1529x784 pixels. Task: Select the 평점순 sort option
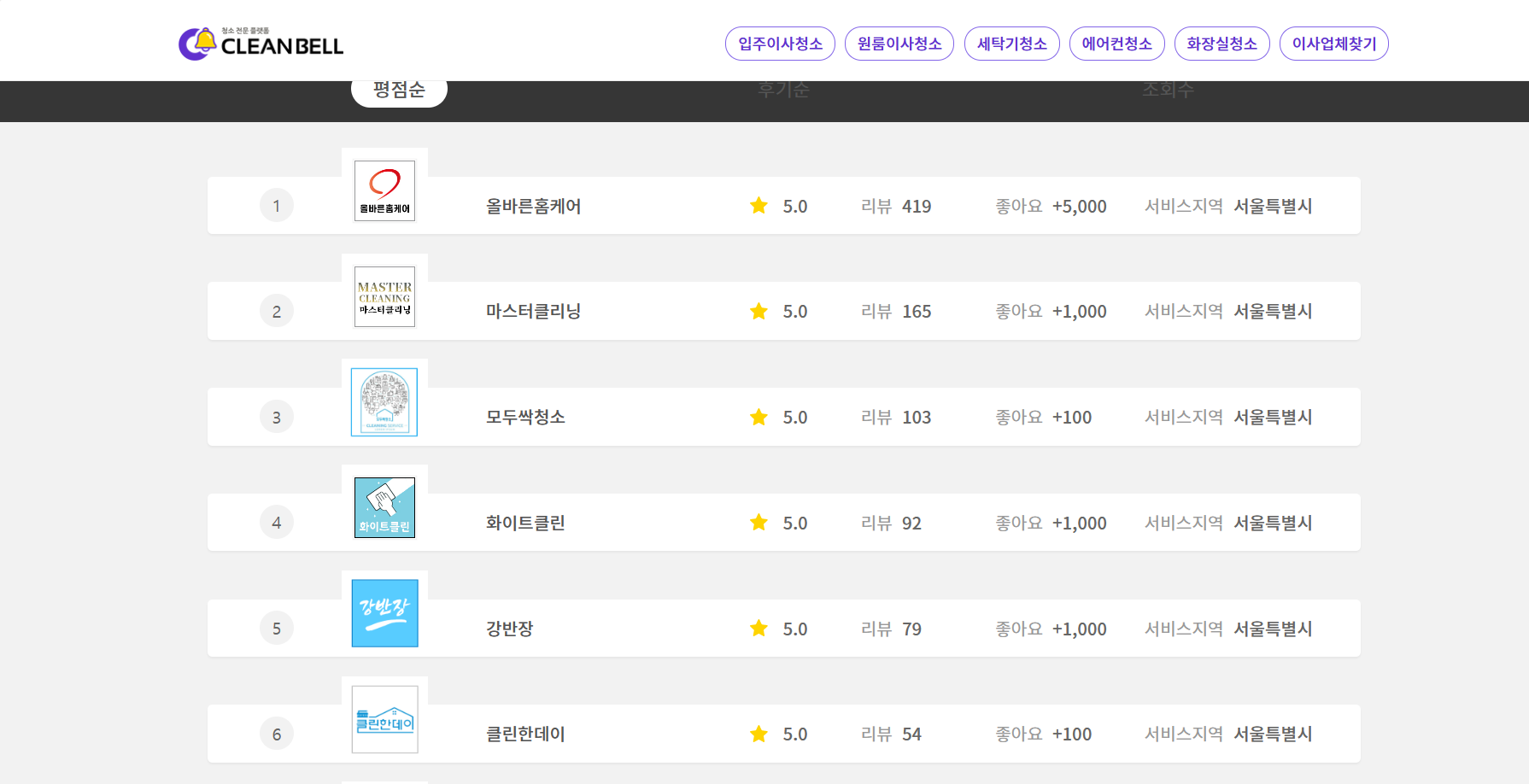(399, 90)
